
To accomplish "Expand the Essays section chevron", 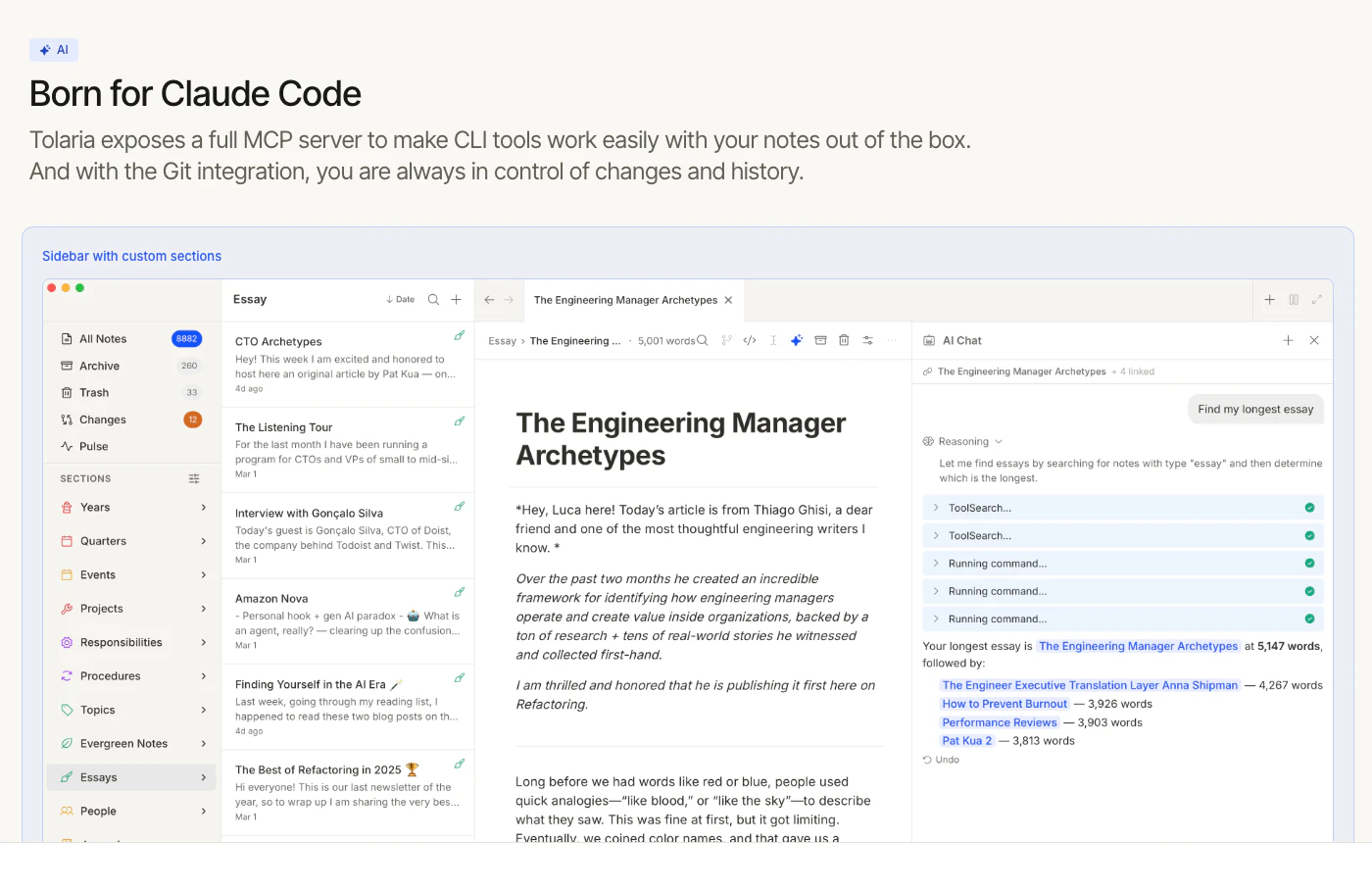I will (204, 778).
